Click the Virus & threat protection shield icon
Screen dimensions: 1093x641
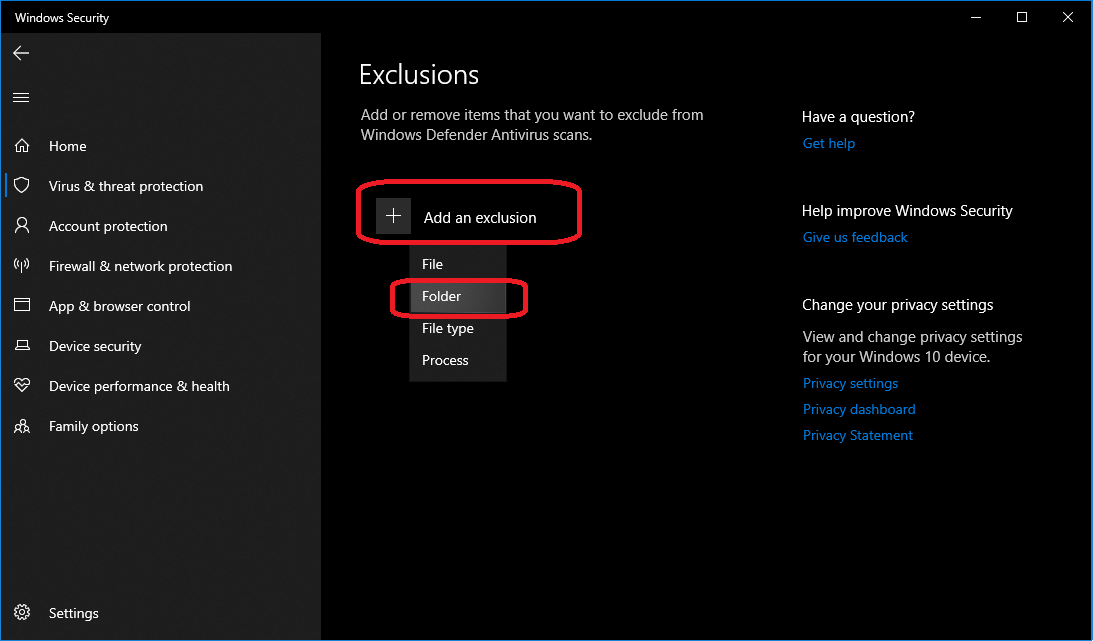(22, 185)
